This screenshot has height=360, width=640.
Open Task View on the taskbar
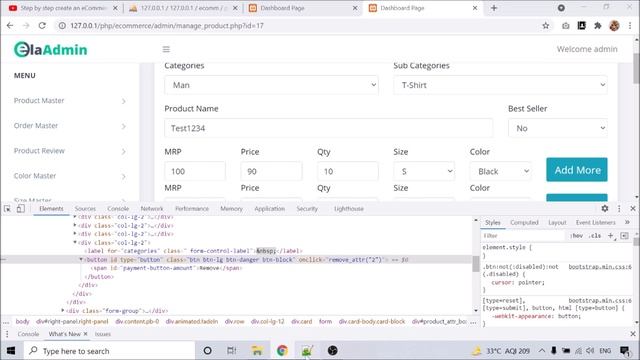231,351
